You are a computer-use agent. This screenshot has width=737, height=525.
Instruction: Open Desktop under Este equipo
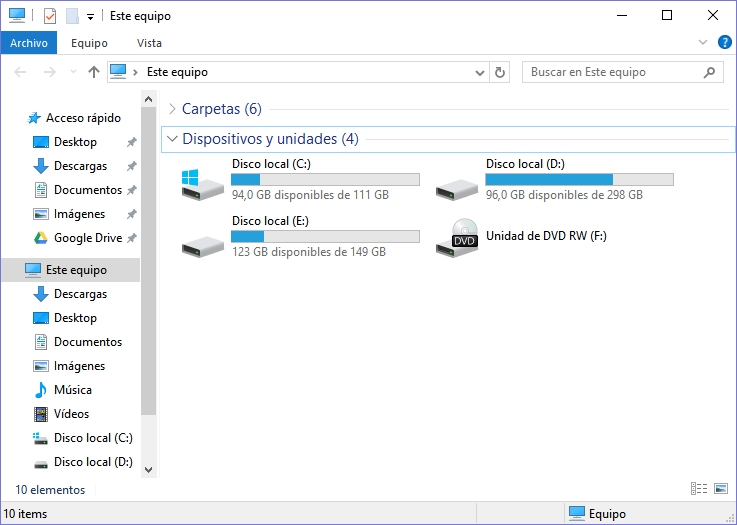click(75, 318)
